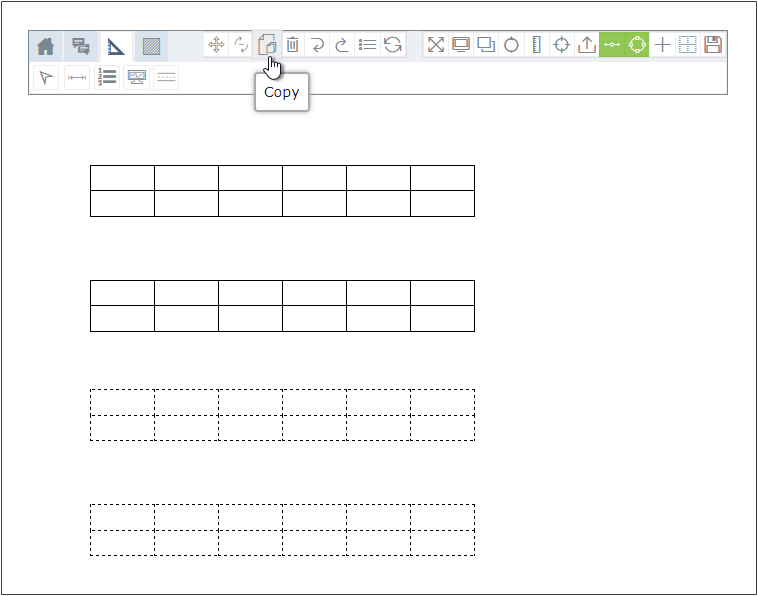Click the numbered list icon
The image size is (758, 596).
click(107, 77)
